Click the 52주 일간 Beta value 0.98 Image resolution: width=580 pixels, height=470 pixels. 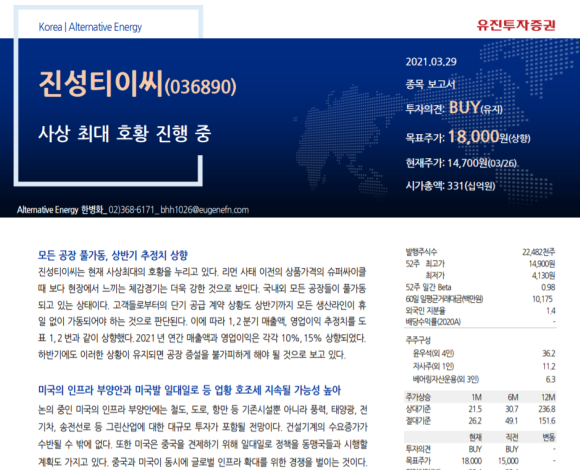tap(548, 287)
